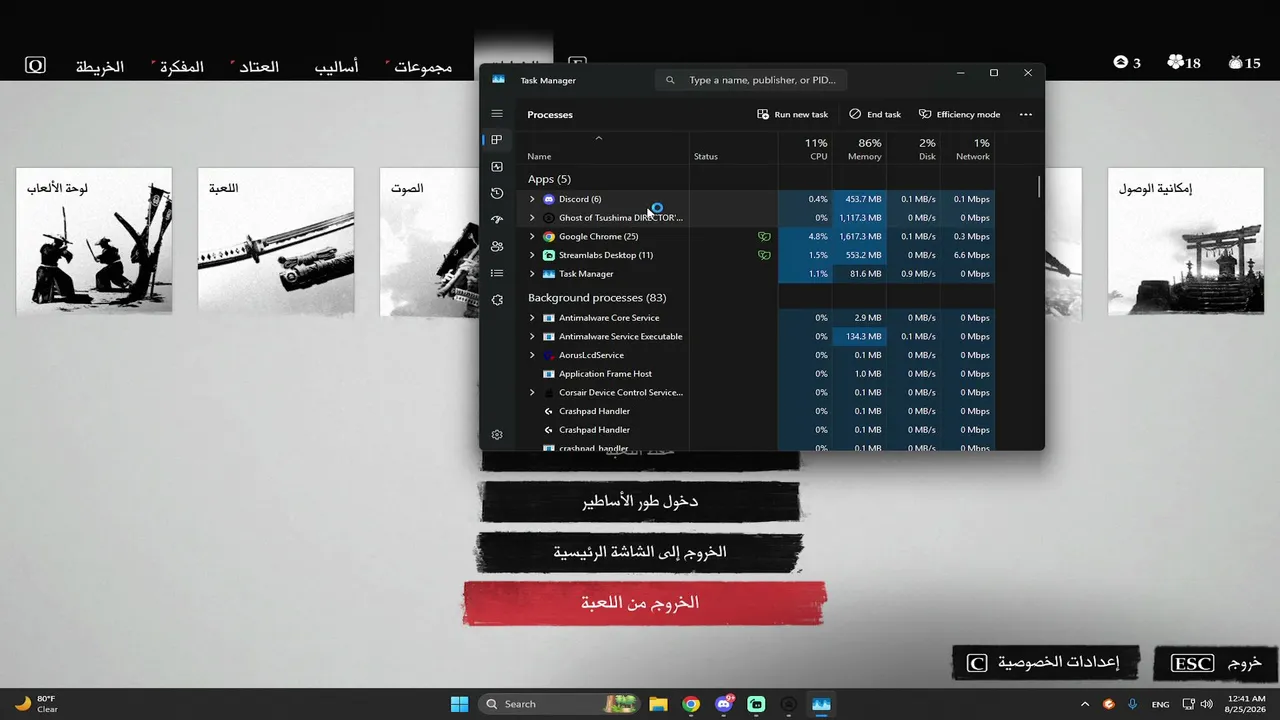The height and width of the screenshot is (720, 1280).
Task: Open File Explorer from taskbar
Action: click(x=657, y=704)
